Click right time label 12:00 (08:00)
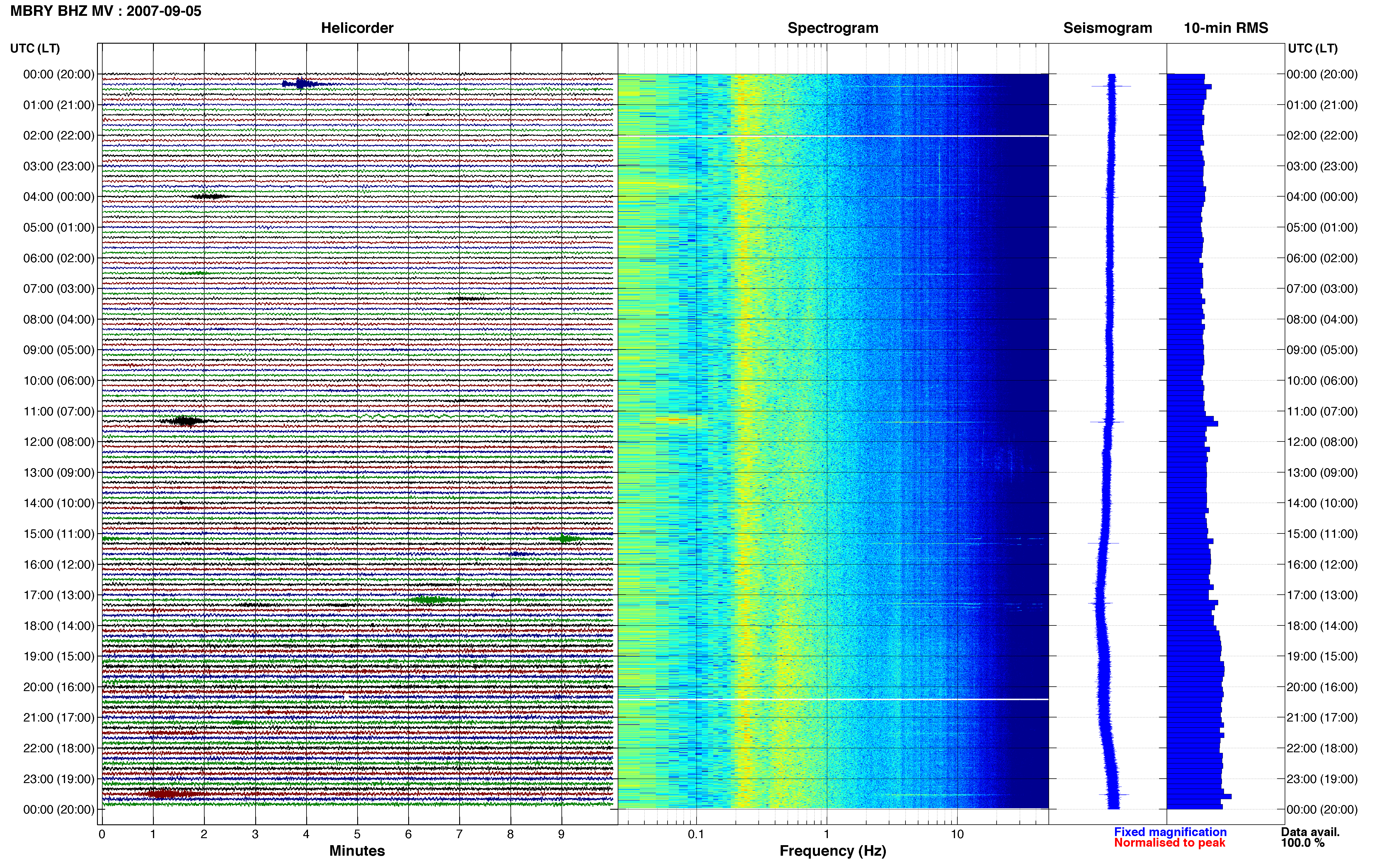 coord(1322,442)
